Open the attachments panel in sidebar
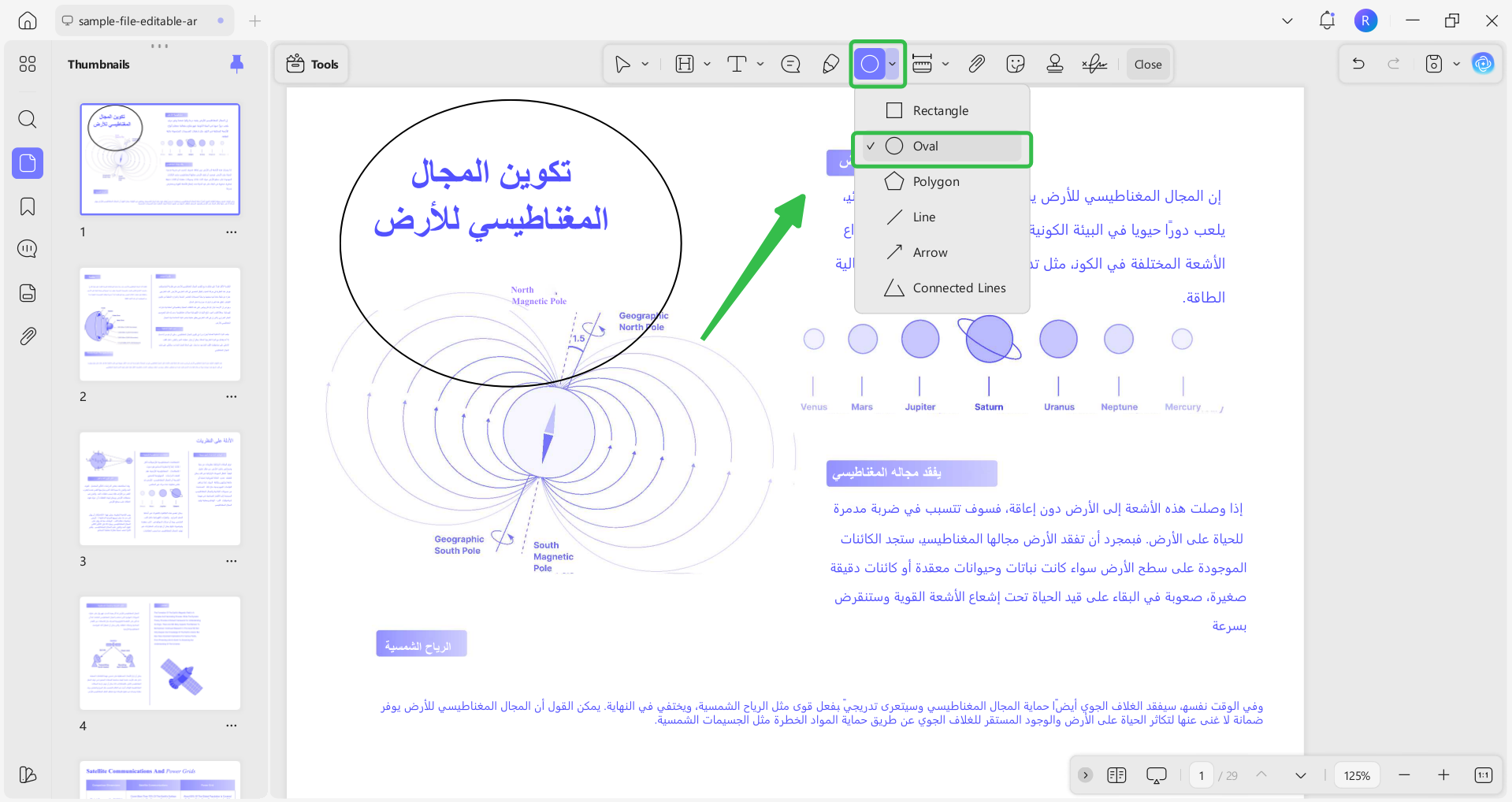 pos(28,336)
